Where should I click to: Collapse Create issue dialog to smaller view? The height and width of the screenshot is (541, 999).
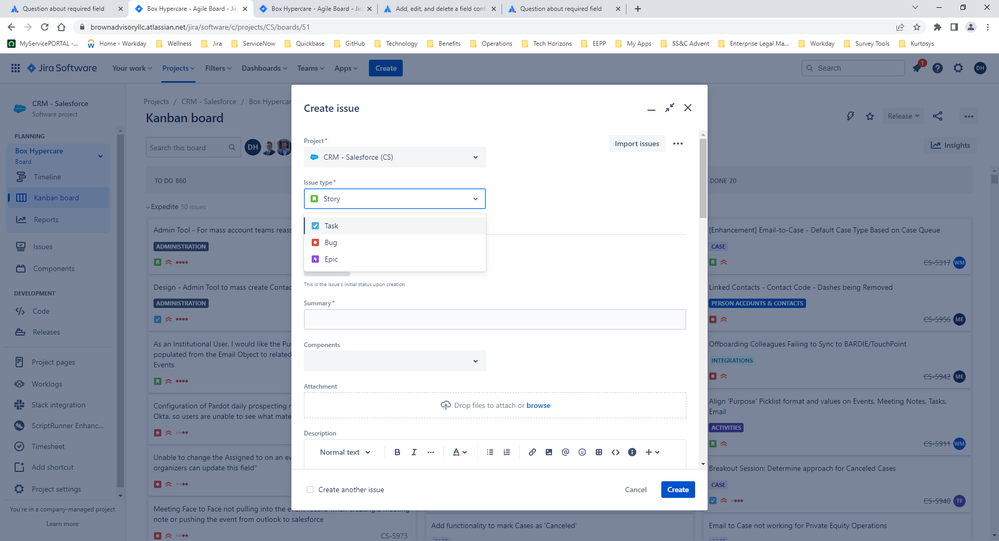point(669,108)
